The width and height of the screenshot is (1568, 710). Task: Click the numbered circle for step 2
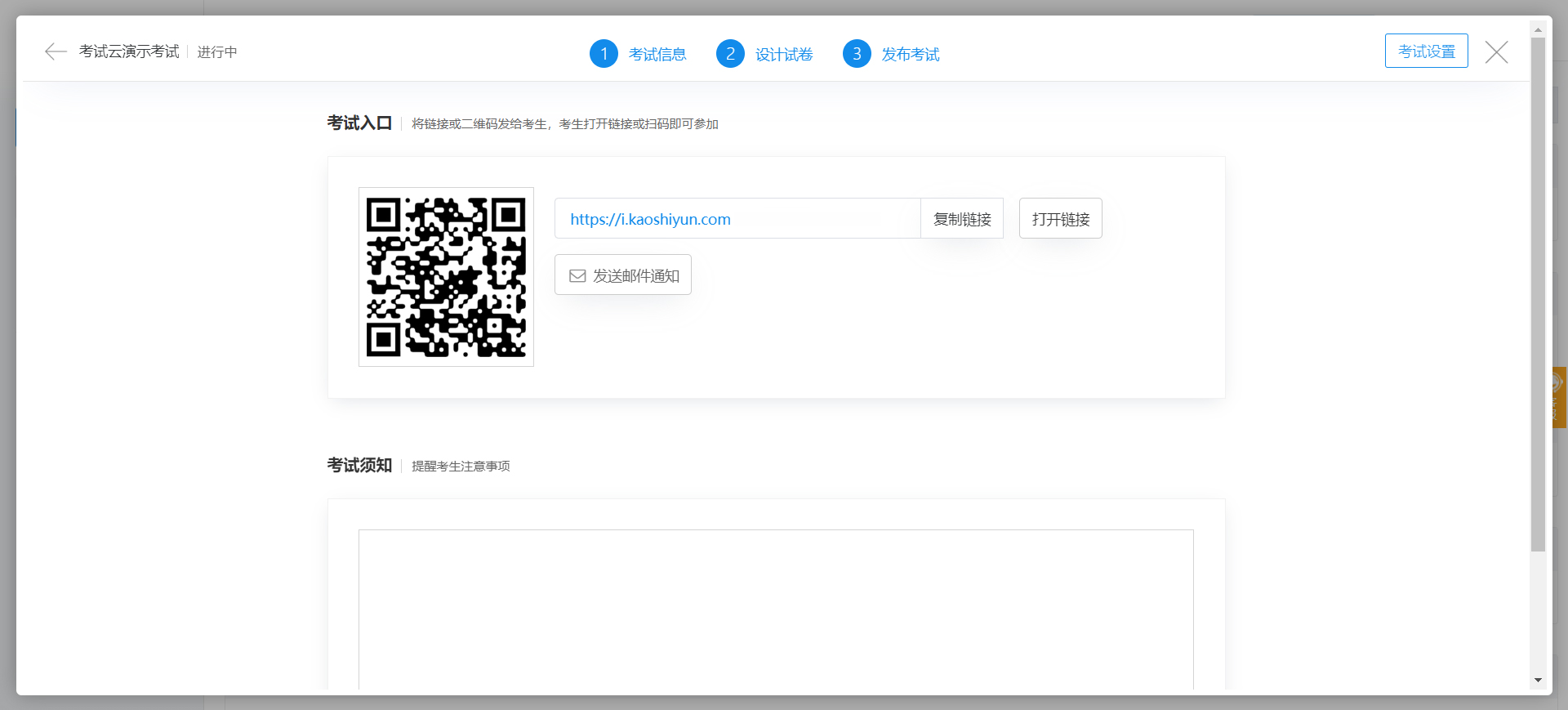(x=730, y=54)
